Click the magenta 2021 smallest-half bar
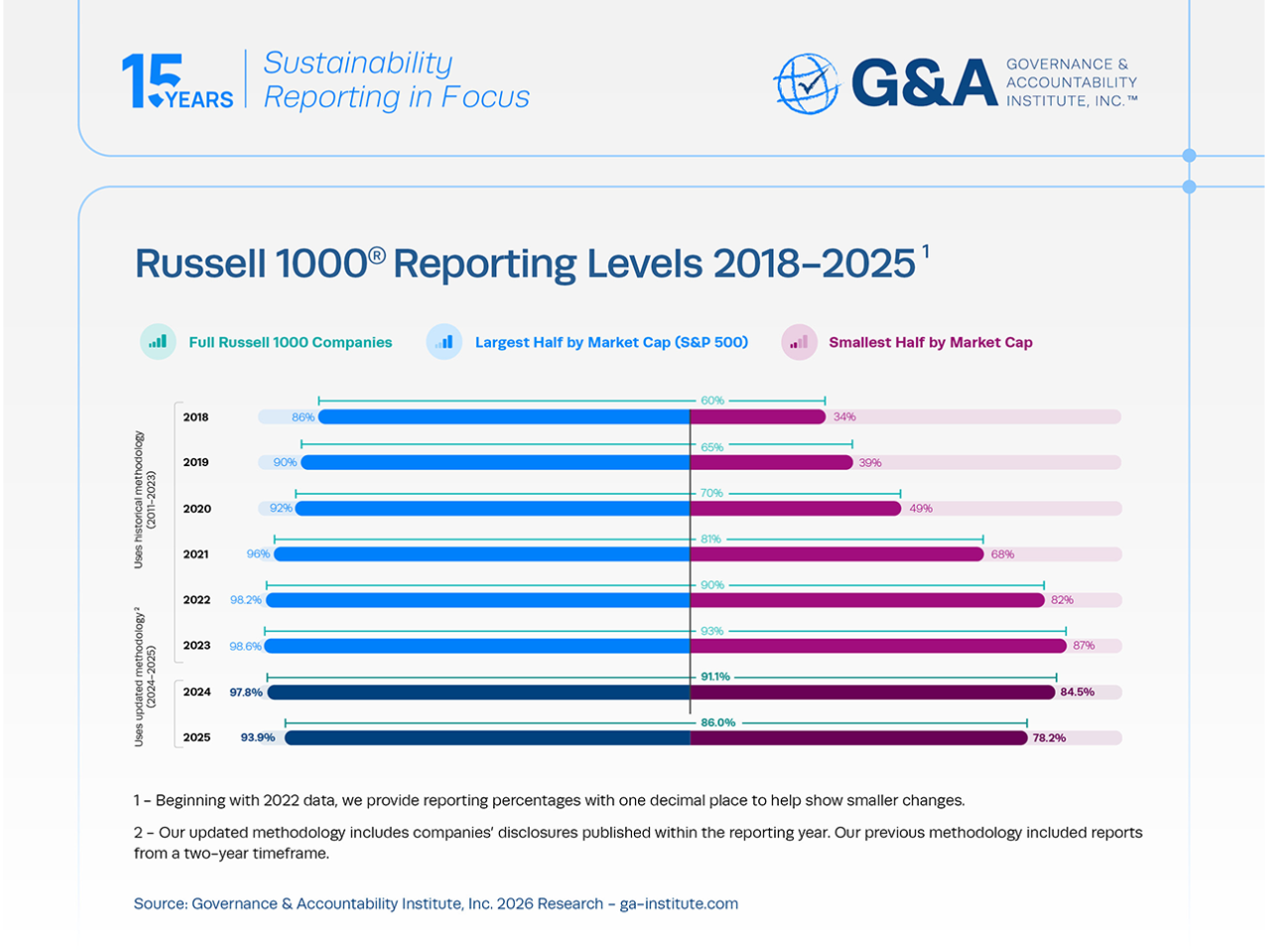The height and width of the screenshot is (952, 1270). pos(837,554)
